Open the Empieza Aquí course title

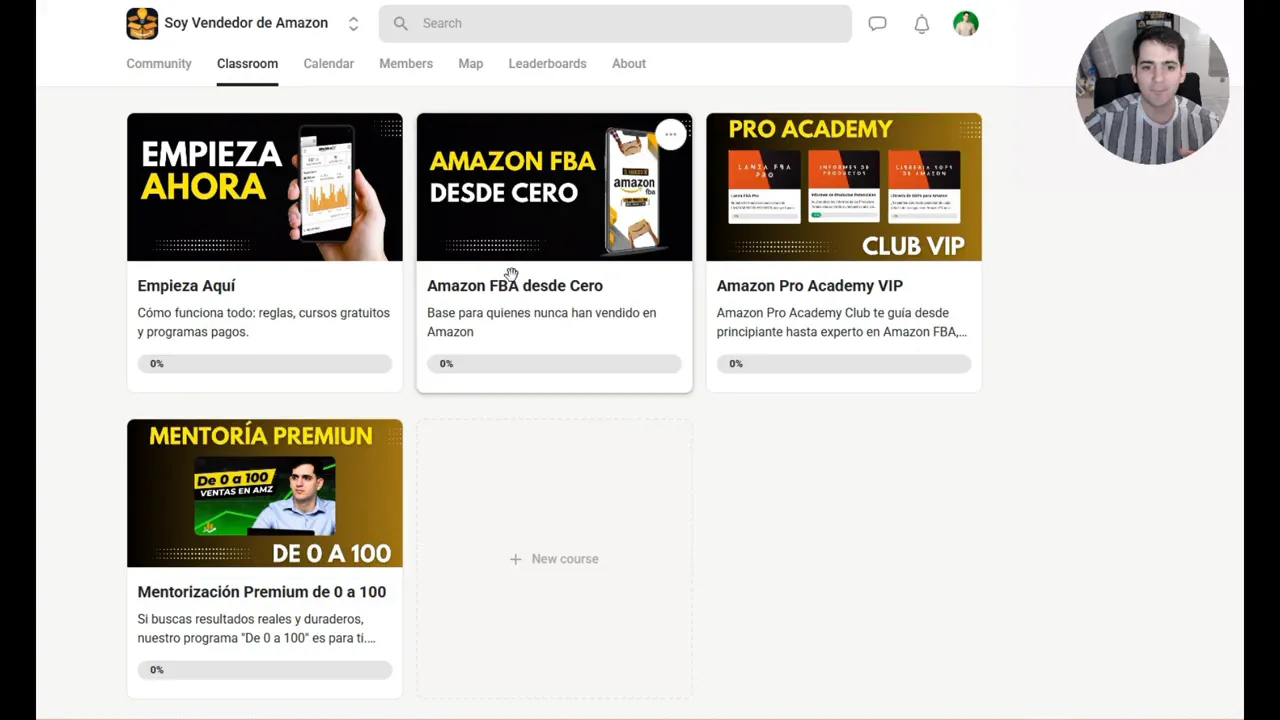click(186, 286)
